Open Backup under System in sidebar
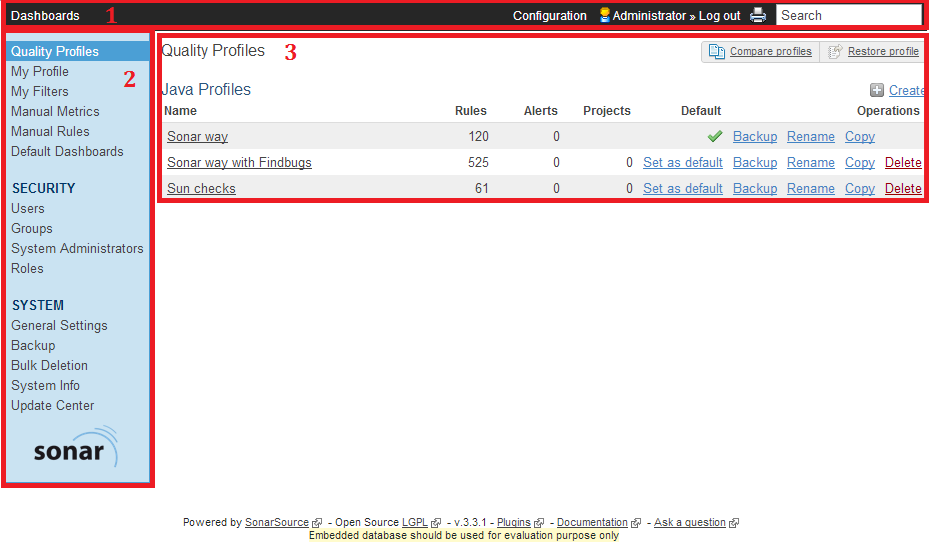The image size is (929, 549). (x=33, y=345)
